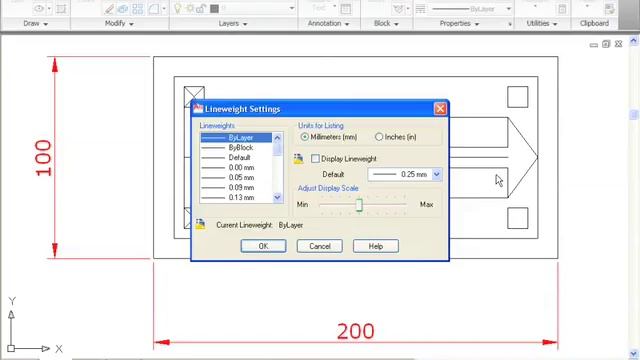Image resolution: width=640 pixels, height=360 pixels.
Task: Click the Help button in dialog
Action: coord(376,246)
